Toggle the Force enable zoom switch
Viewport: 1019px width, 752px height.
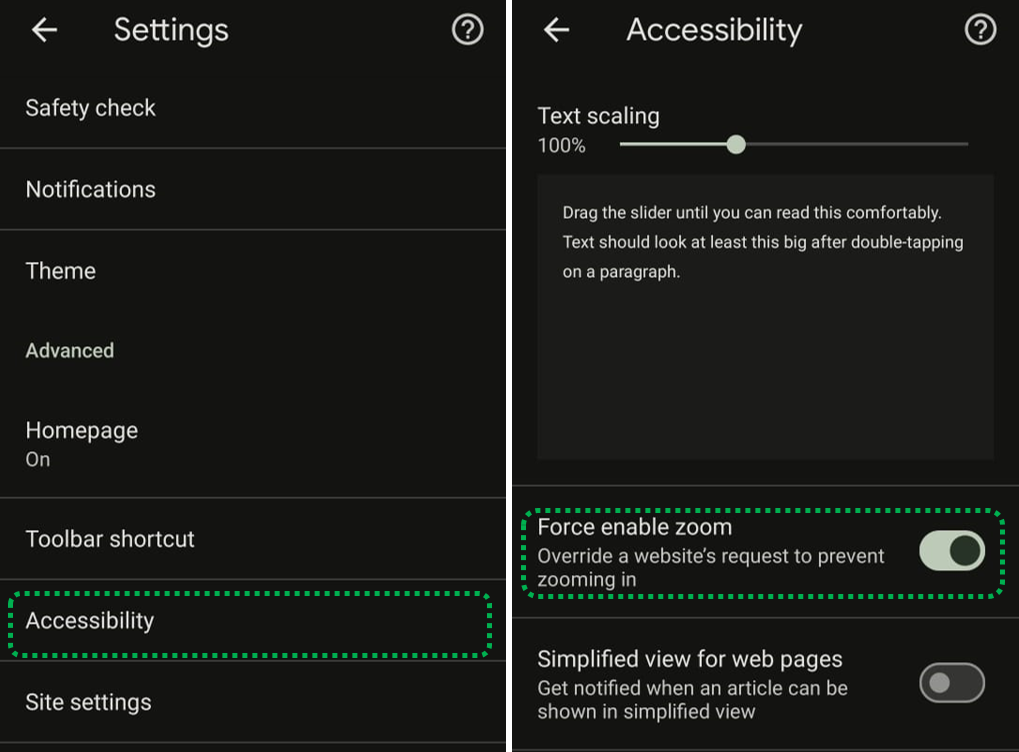(952, 551)
